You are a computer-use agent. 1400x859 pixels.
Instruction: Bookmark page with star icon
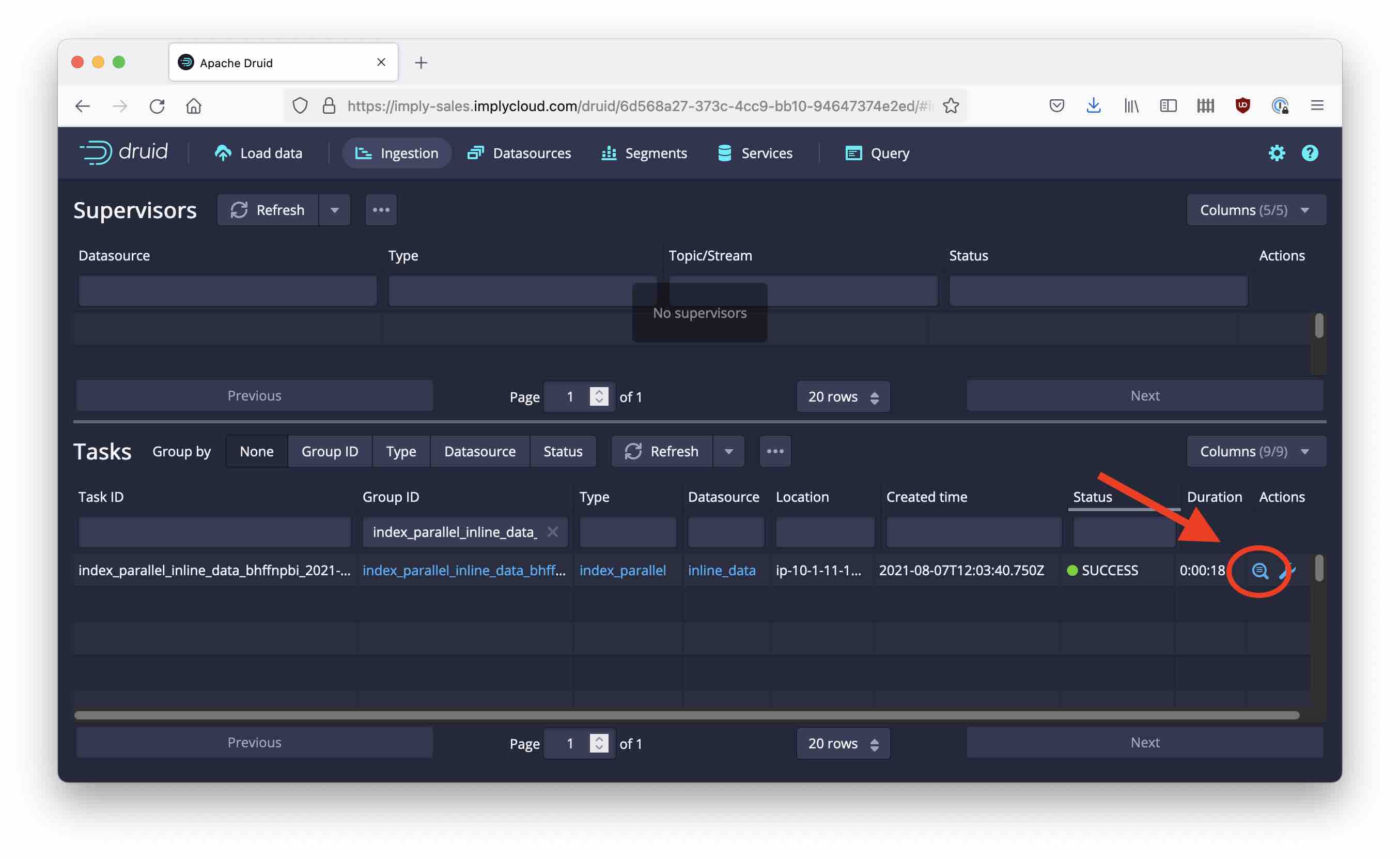(x=951, y=106)
